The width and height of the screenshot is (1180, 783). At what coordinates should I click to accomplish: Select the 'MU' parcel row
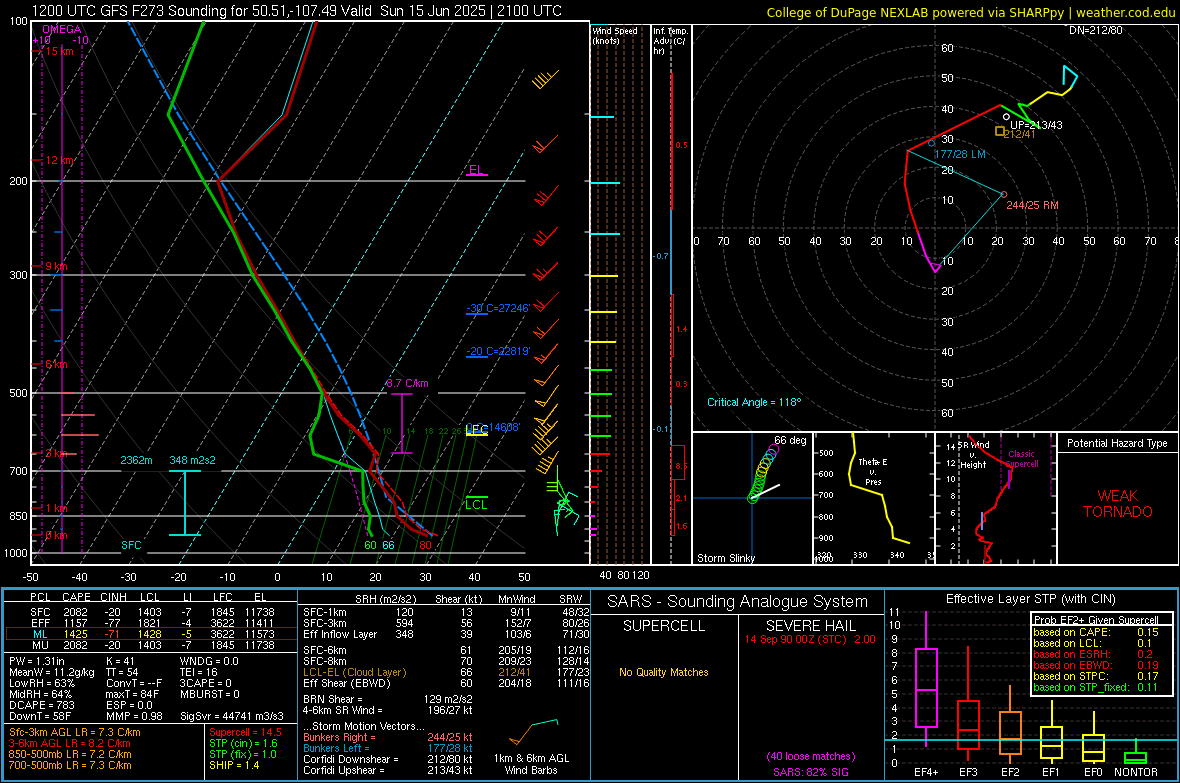151,645
